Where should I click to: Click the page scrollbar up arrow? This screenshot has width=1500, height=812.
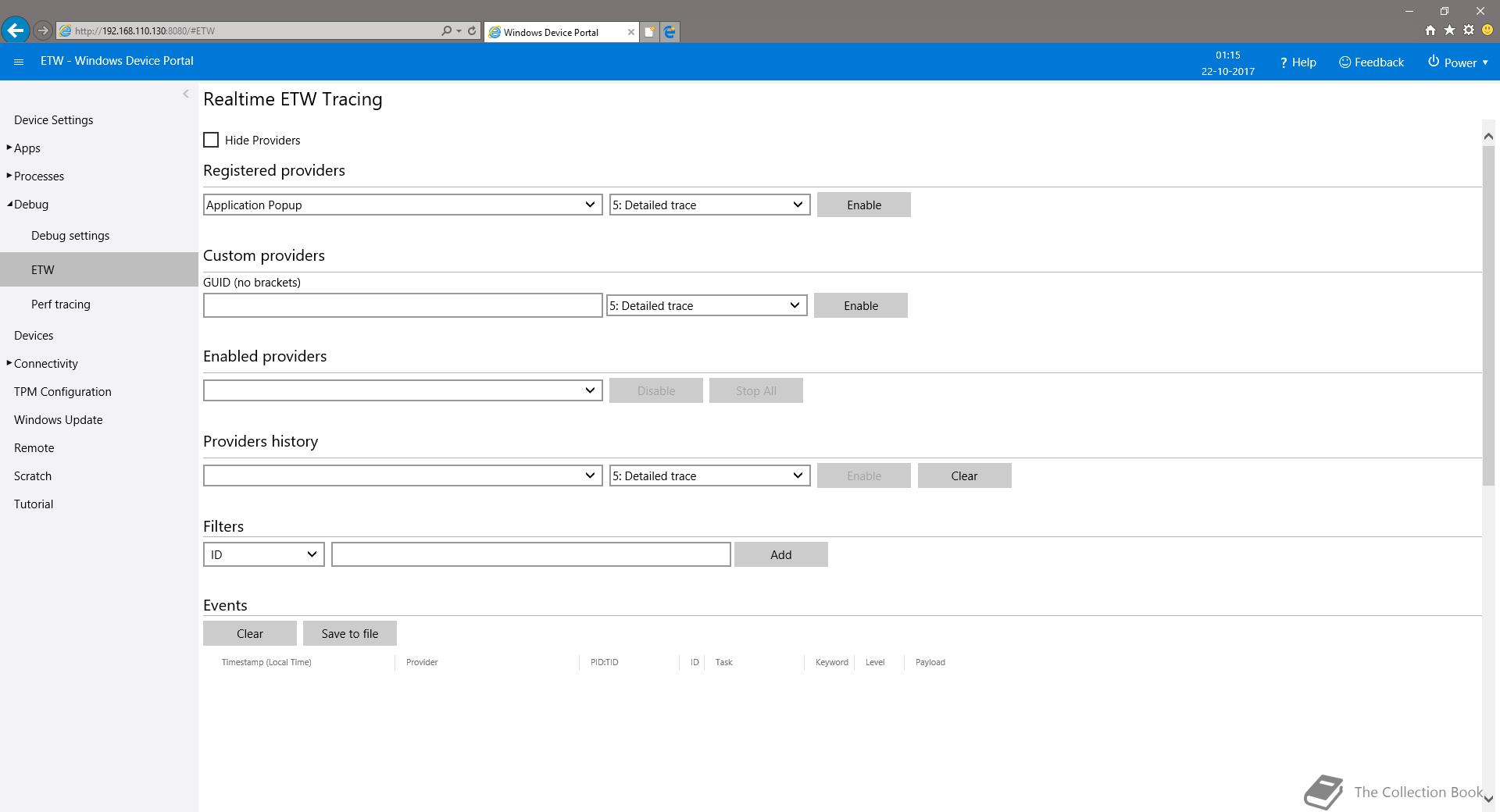1488,136
